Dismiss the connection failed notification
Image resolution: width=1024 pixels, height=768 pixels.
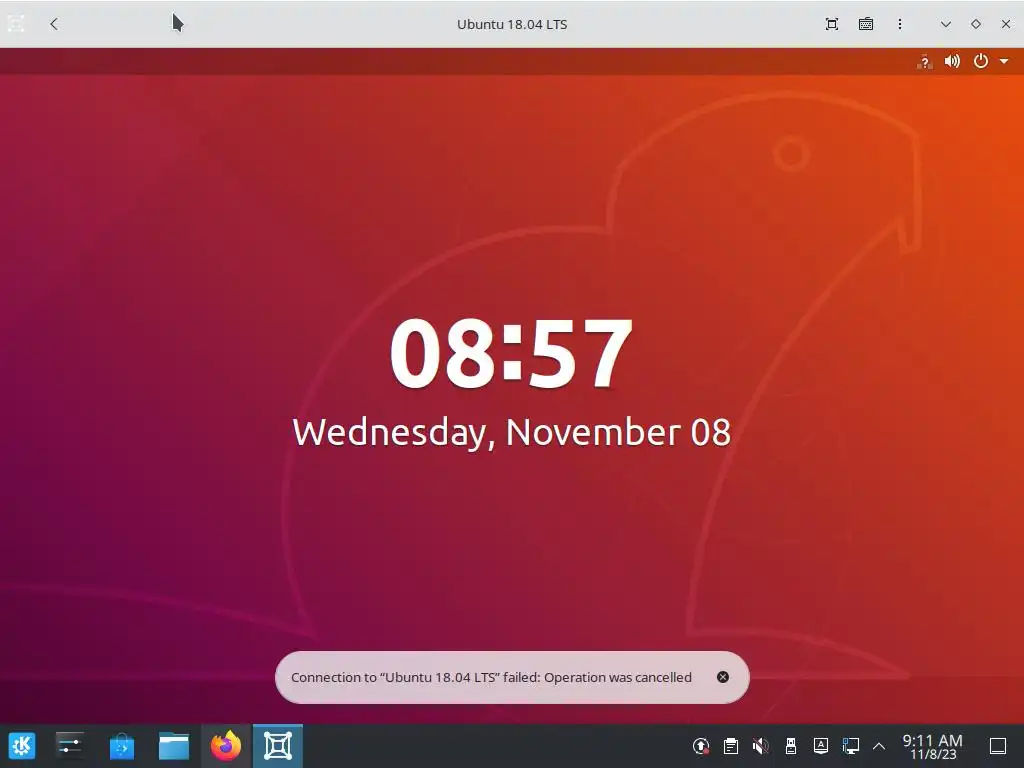coord(722,677)
